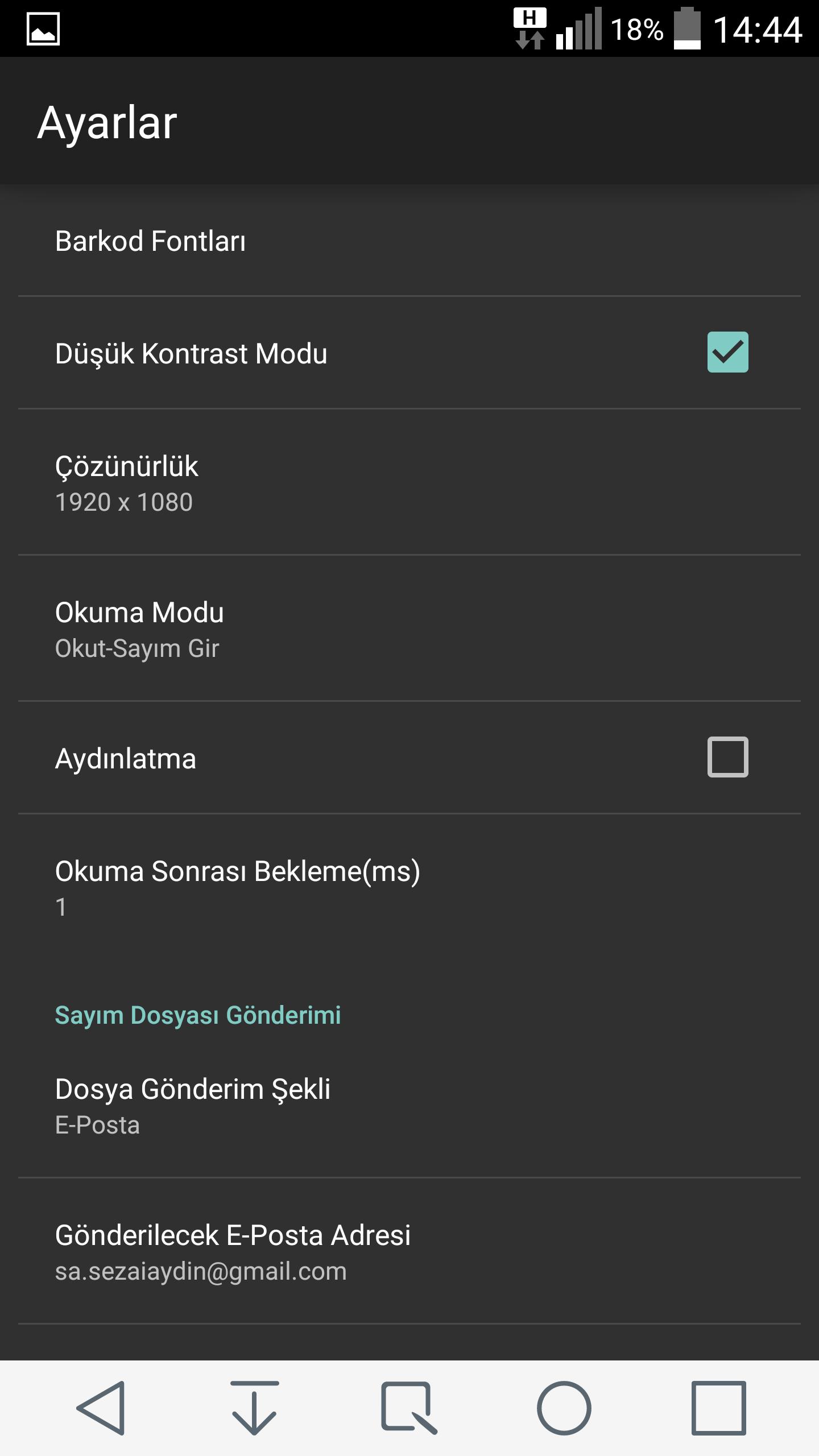Tap the pull-down notification arrow icon
The height and width of the screenshot is (1456, 819).
point(254,1408)
